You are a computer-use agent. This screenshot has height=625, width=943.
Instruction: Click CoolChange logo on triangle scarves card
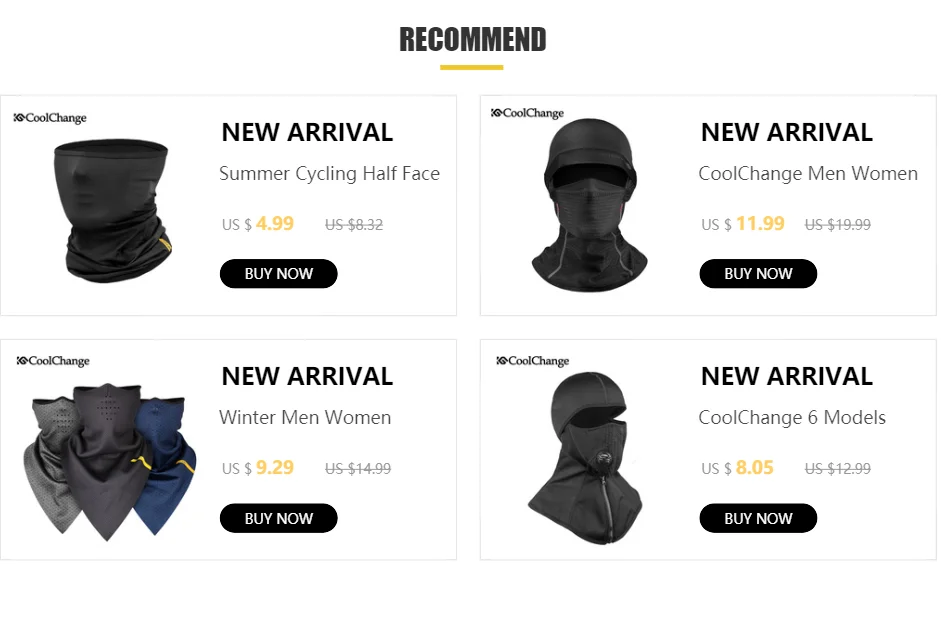pos(53,361)
